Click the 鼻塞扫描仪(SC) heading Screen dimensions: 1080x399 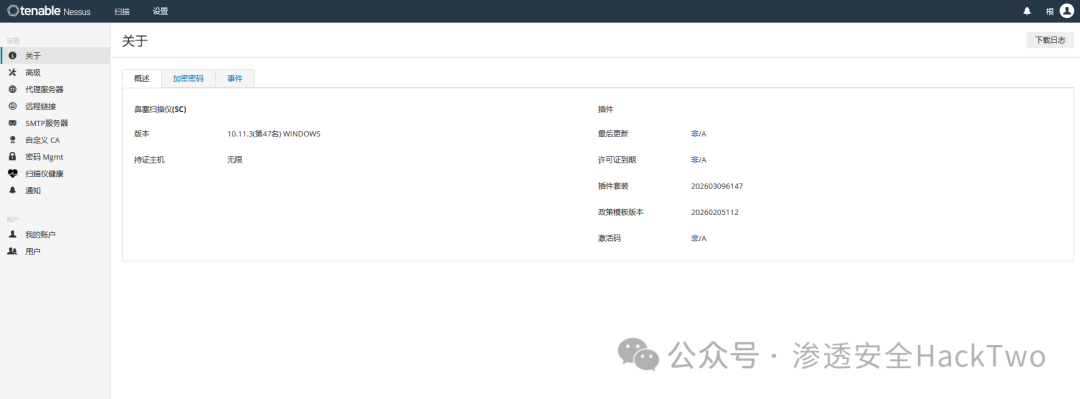(x=160, y=109)
